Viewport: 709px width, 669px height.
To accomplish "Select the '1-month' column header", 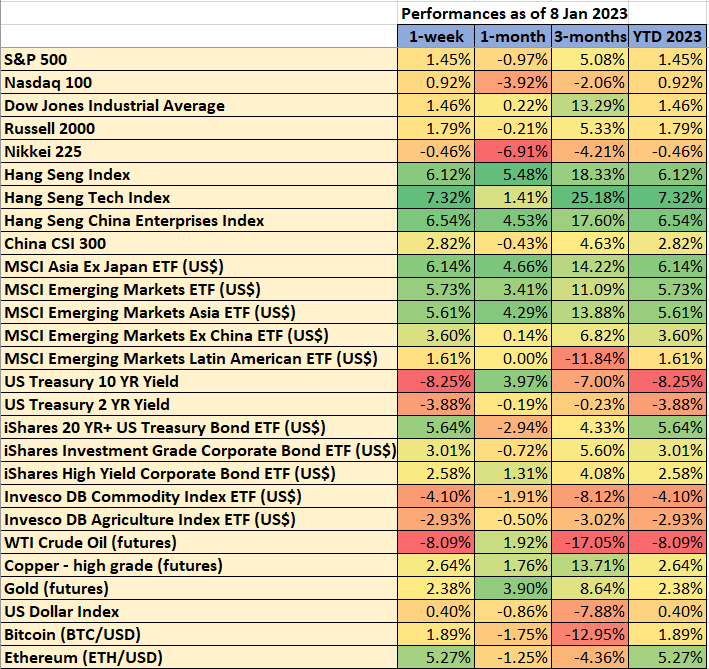I will (x=513, y=36).
